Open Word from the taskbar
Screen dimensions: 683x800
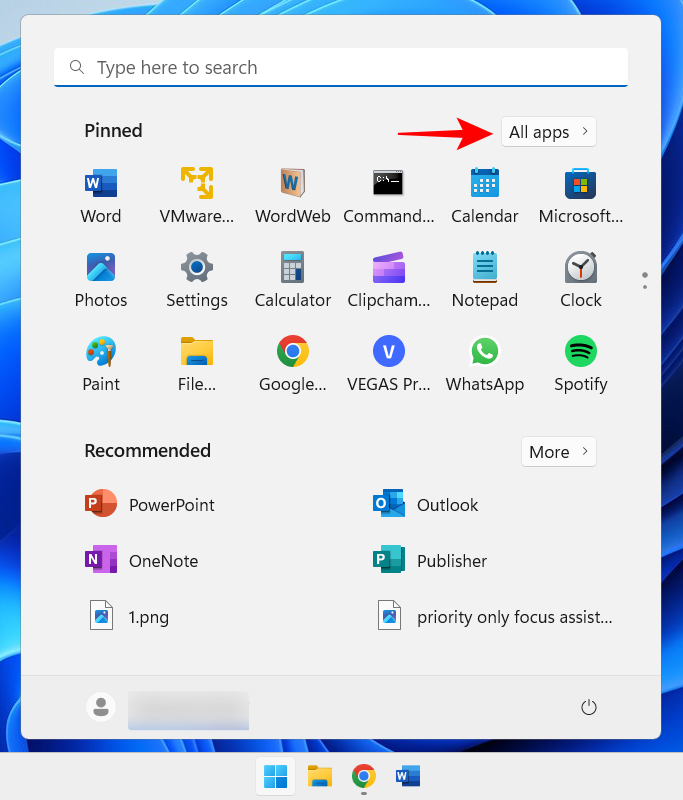tap(408, 776)
